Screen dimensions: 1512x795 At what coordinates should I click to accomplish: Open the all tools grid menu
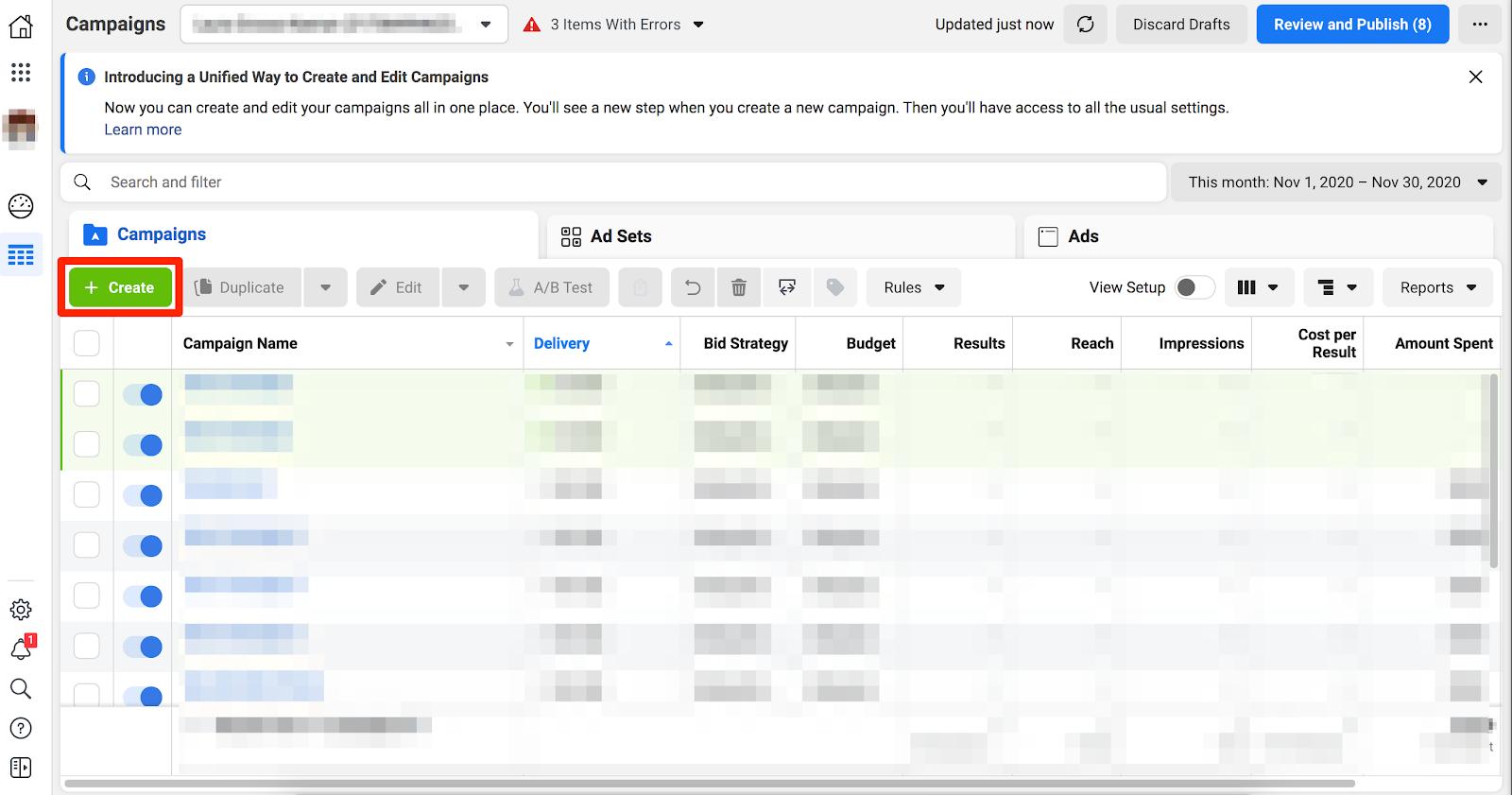pyautogui.click(x=21, y=72)
